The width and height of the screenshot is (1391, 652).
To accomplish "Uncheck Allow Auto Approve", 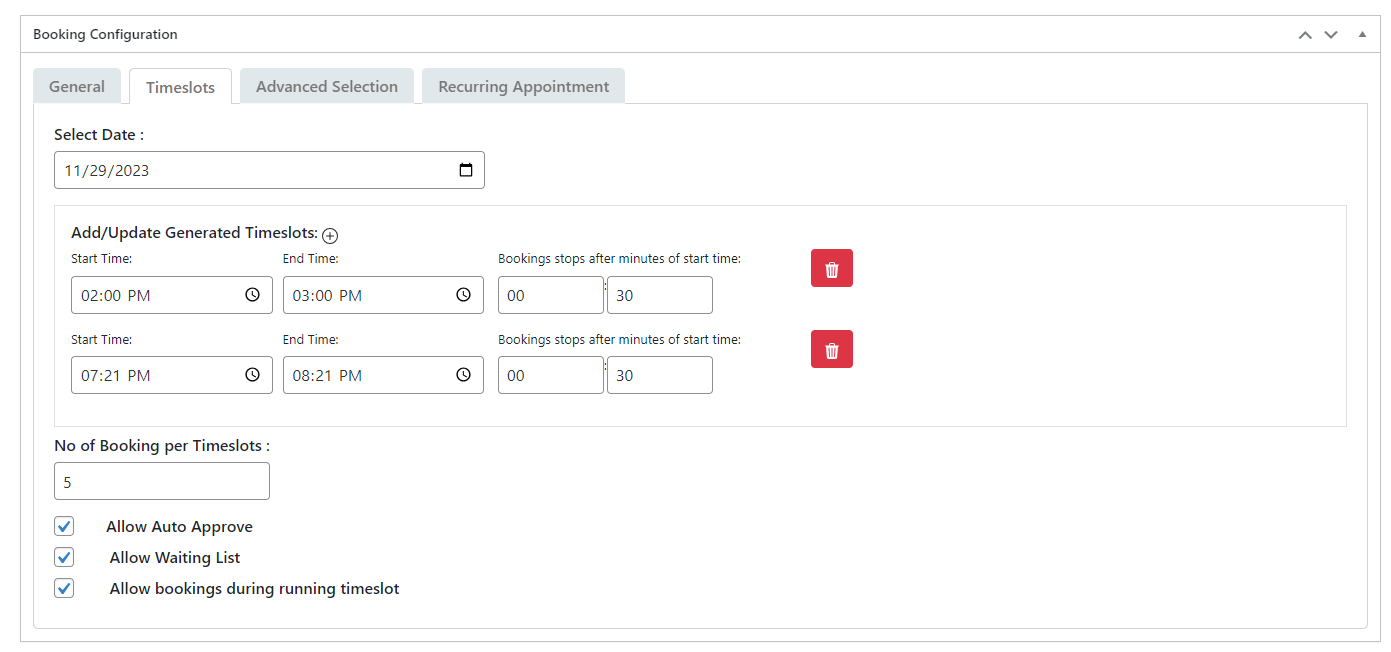I will (x=64, y=526).
